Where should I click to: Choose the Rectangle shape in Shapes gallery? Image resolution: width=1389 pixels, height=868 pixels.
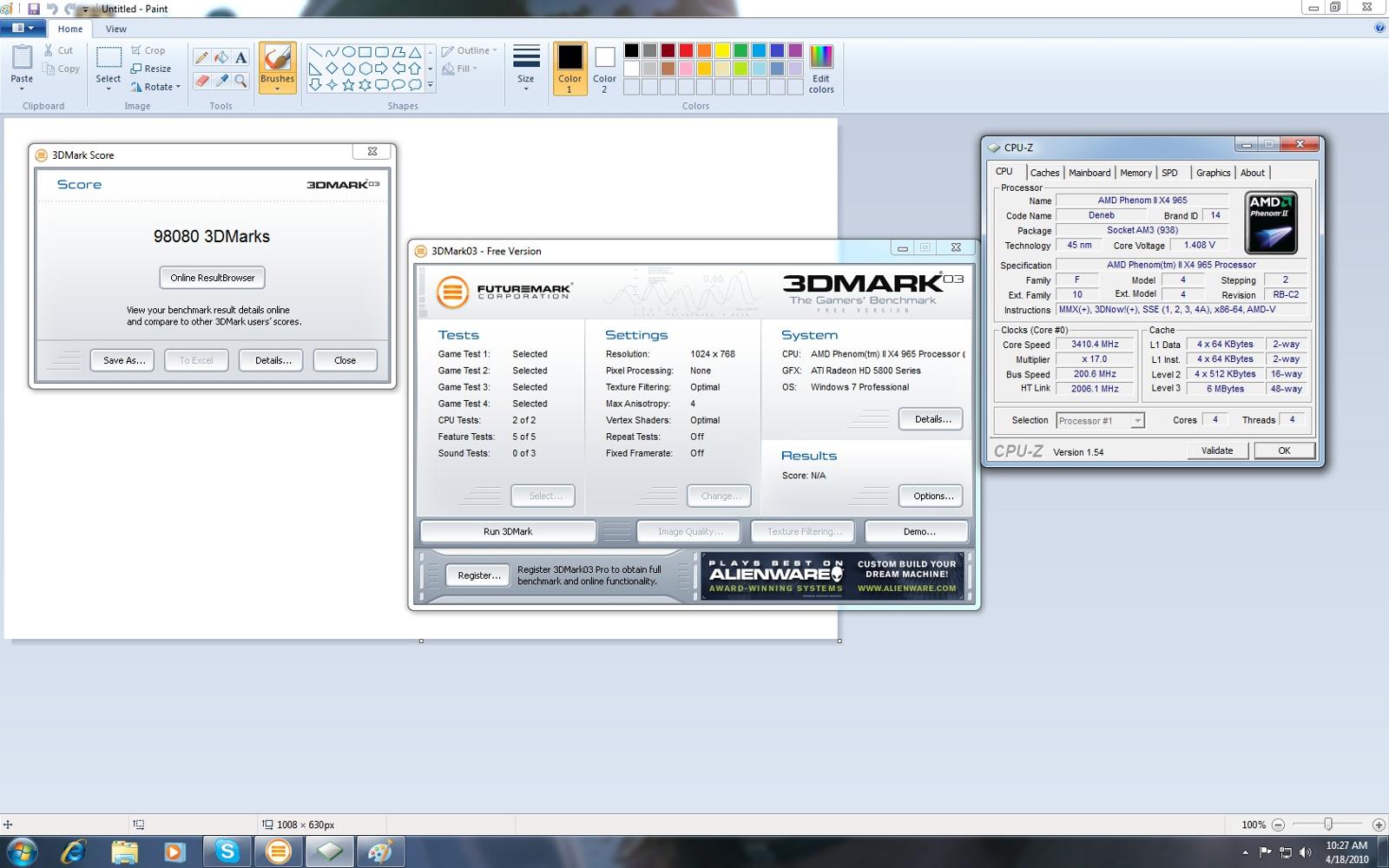point(365,52)
